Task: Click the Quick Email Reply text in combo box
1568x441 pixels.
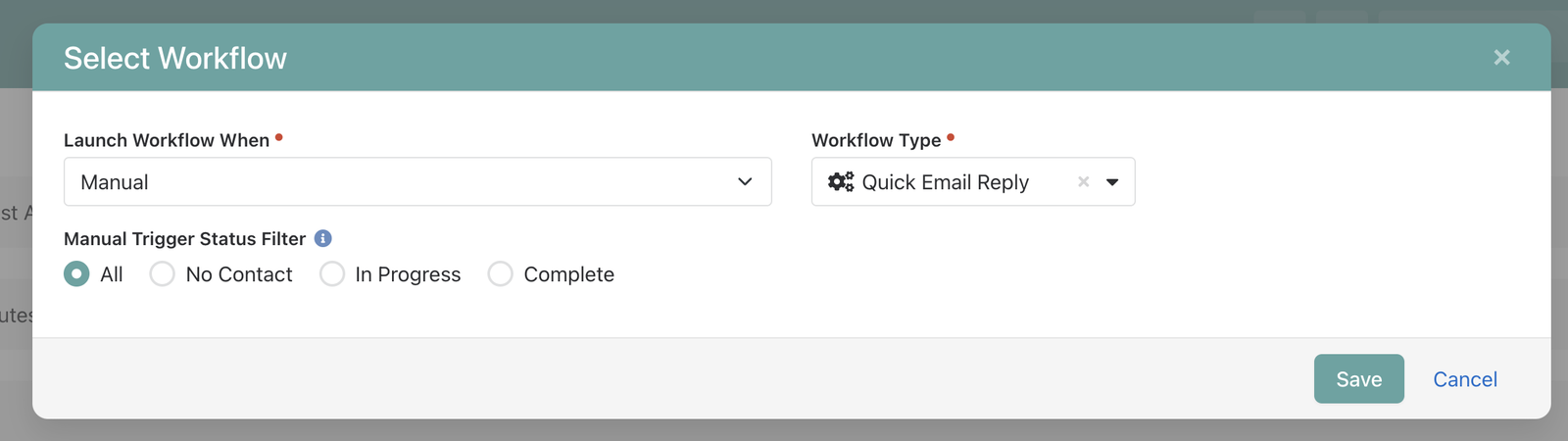Action: (x=945, y=182)
